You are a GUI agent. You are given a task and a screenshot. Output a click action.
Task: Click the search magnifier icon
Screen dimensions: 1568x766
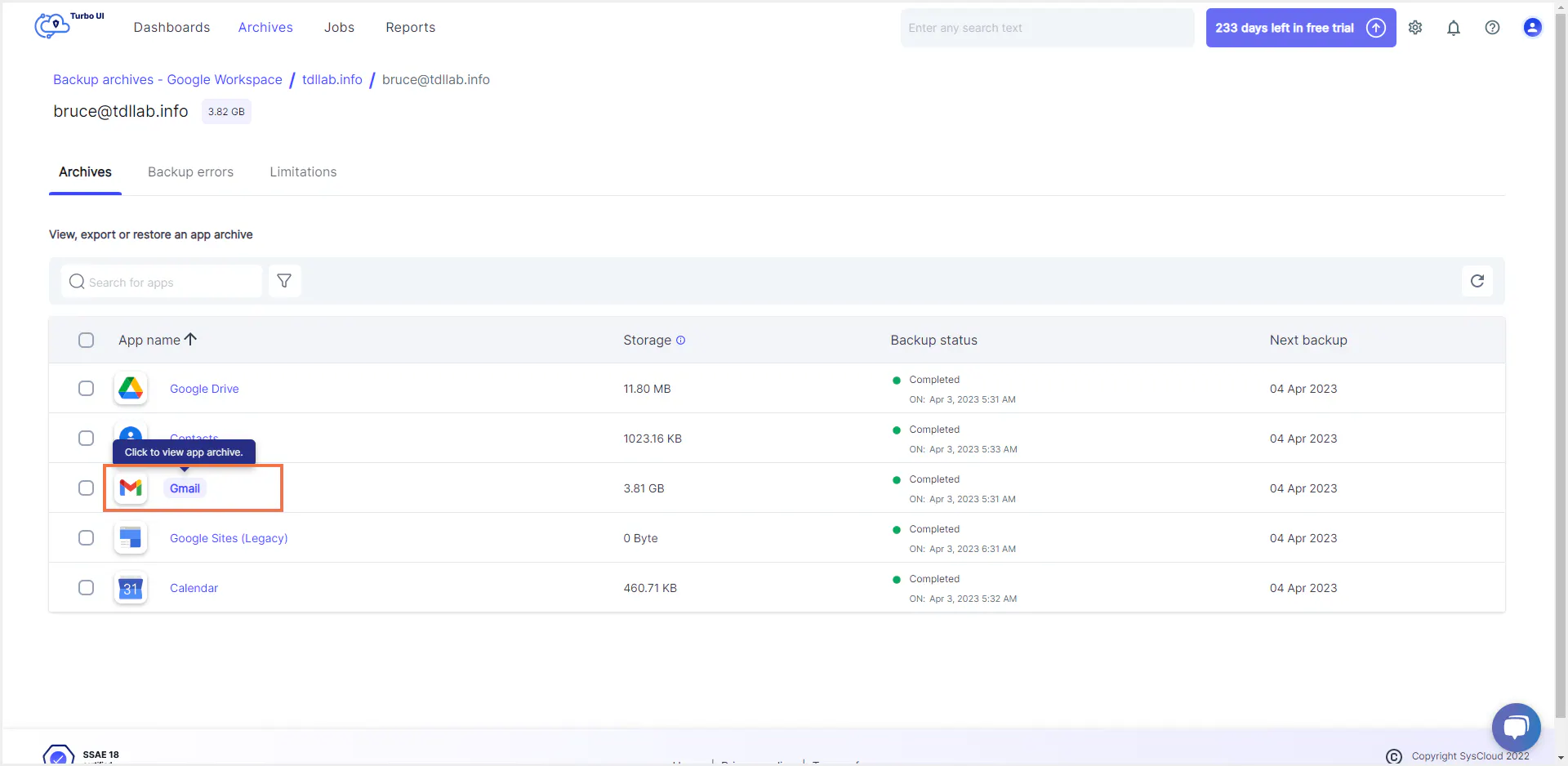(77, 282)
